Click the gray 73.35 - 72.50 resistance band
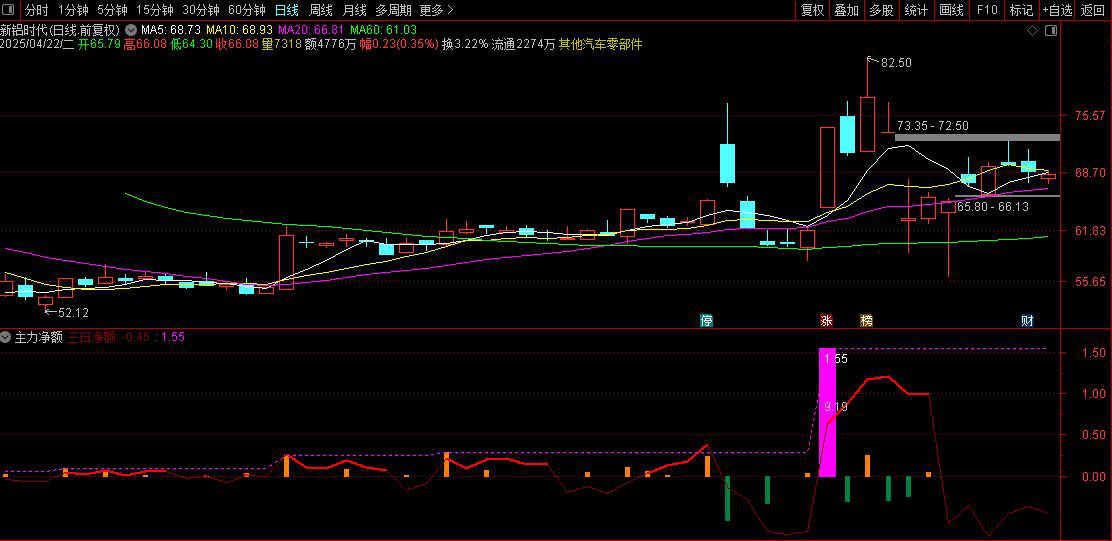Screen dimensions: 1112x541 coord(977,137)
